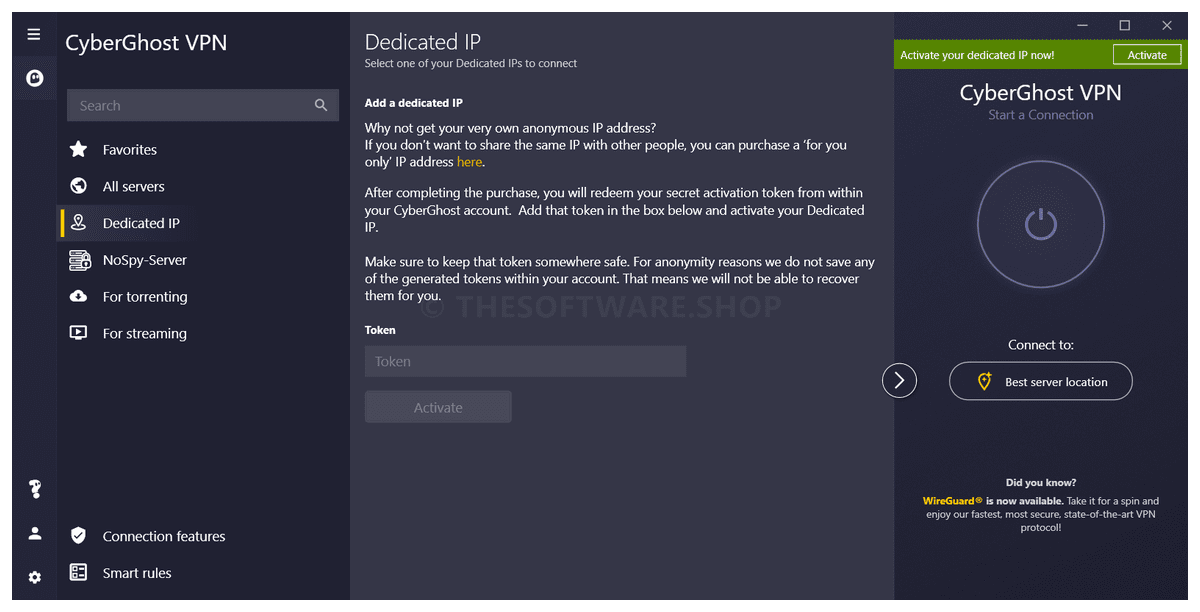
Task: Click the location pin in Best server button
Action: pos(984,381)
